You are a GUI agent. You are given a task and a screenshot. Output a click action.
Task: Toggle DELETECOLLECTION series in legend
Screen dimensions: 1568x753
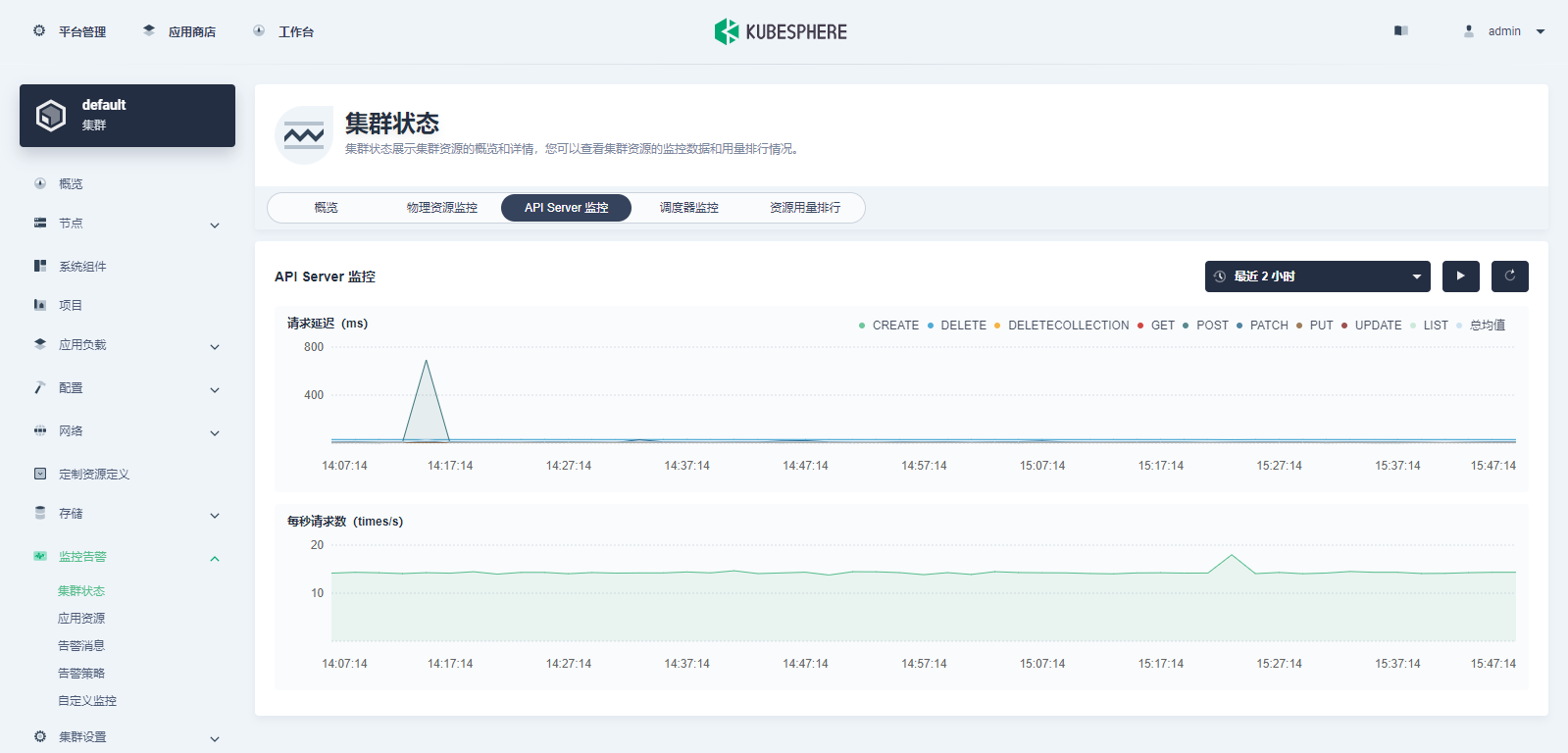point(1061,326)
